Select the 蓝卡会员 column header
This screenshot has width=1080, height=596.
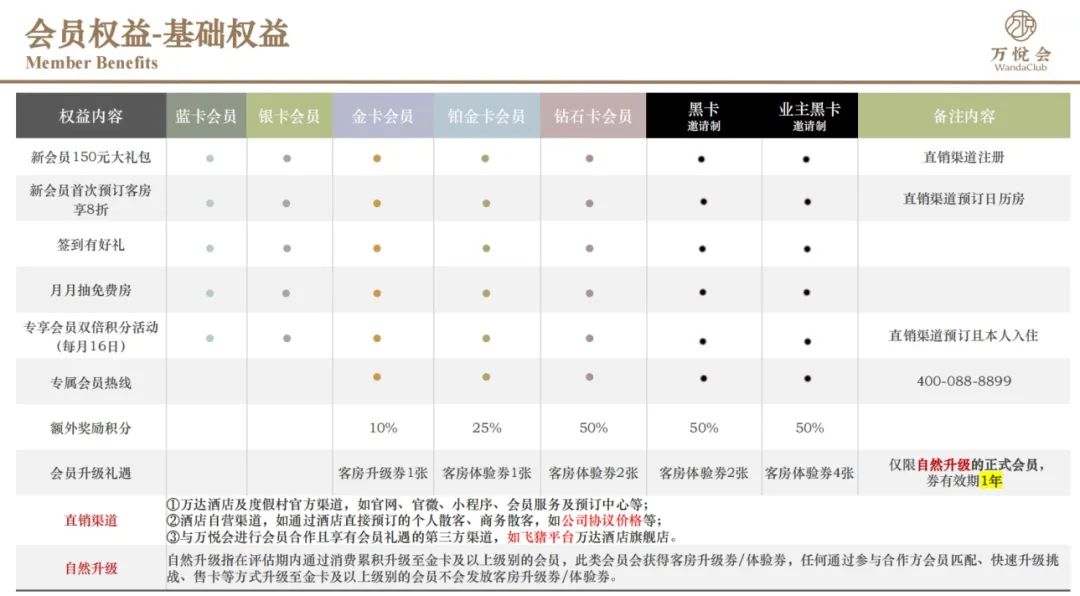click(206, 116)
